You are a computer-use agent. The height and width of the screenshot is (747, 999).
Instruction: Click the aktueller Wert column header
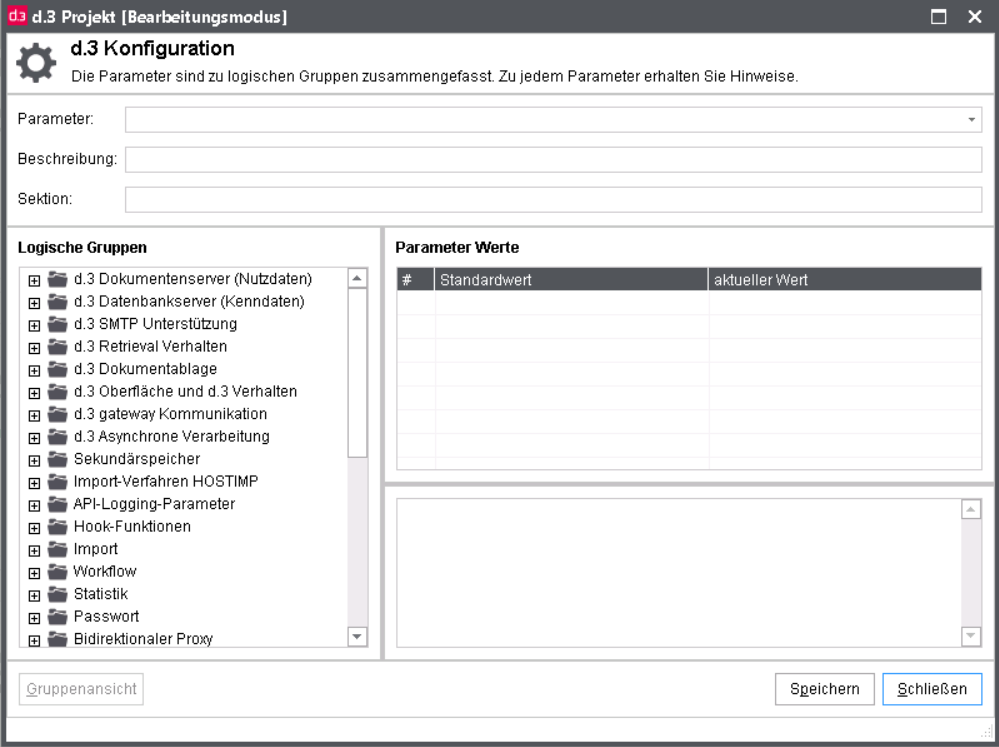tap(845, 280)
